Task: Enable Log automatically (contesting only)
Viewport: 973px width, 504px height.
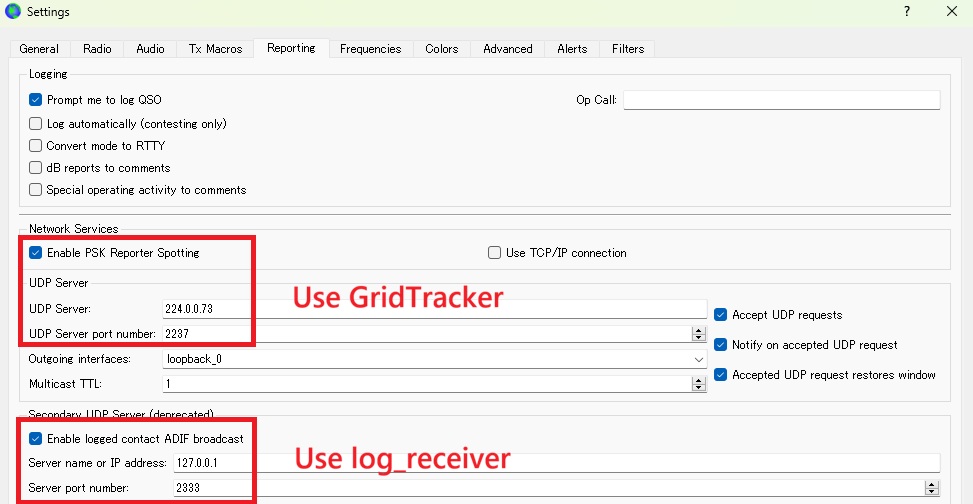Action: pyautogui.click(x=36, y=124)
